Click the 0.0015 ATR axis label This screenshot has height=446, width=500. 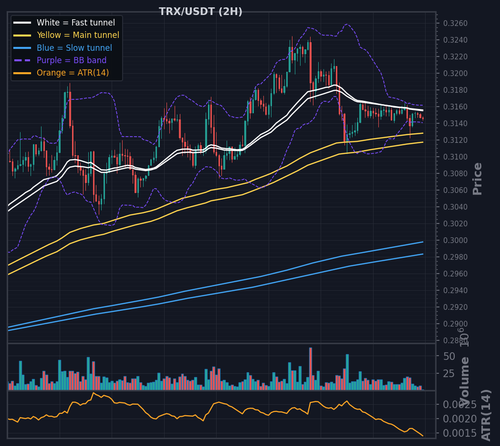click(460, 433)
